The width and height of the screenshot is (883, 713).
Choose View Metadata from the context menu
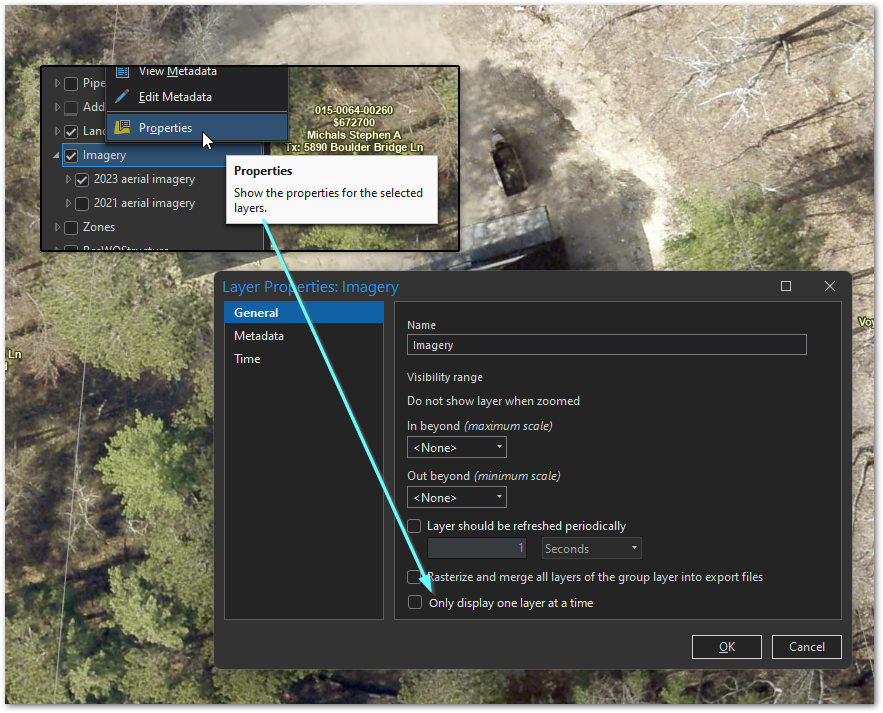(x=180, y=71)
